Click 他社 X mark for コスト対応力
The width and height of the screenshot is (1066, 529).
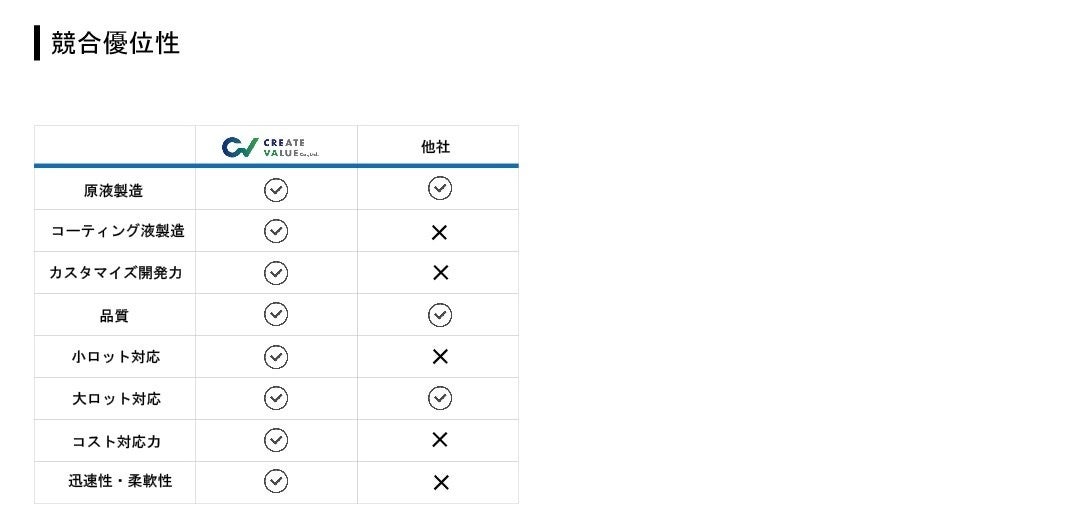439,440
